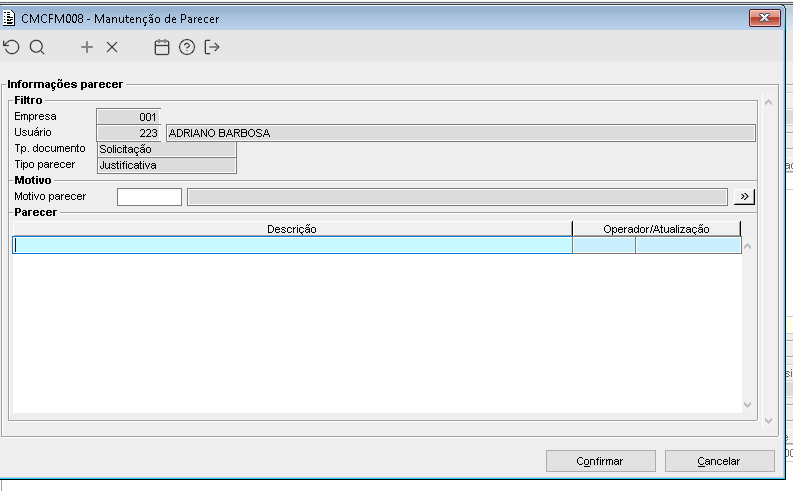Image resolution: width=793 pixels, height=491 pixels.
Task: Close the Manutenção de Parecer window
Action: [x=764, y=18]
